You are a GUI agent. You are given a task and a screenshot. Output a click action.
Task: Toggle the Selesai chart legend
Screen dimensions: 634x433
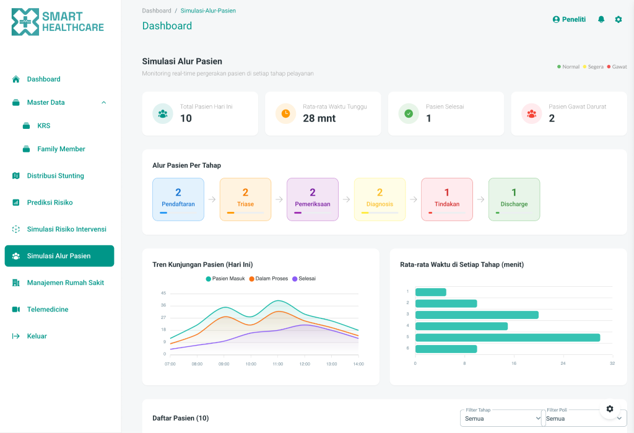(x=304, y=279)
